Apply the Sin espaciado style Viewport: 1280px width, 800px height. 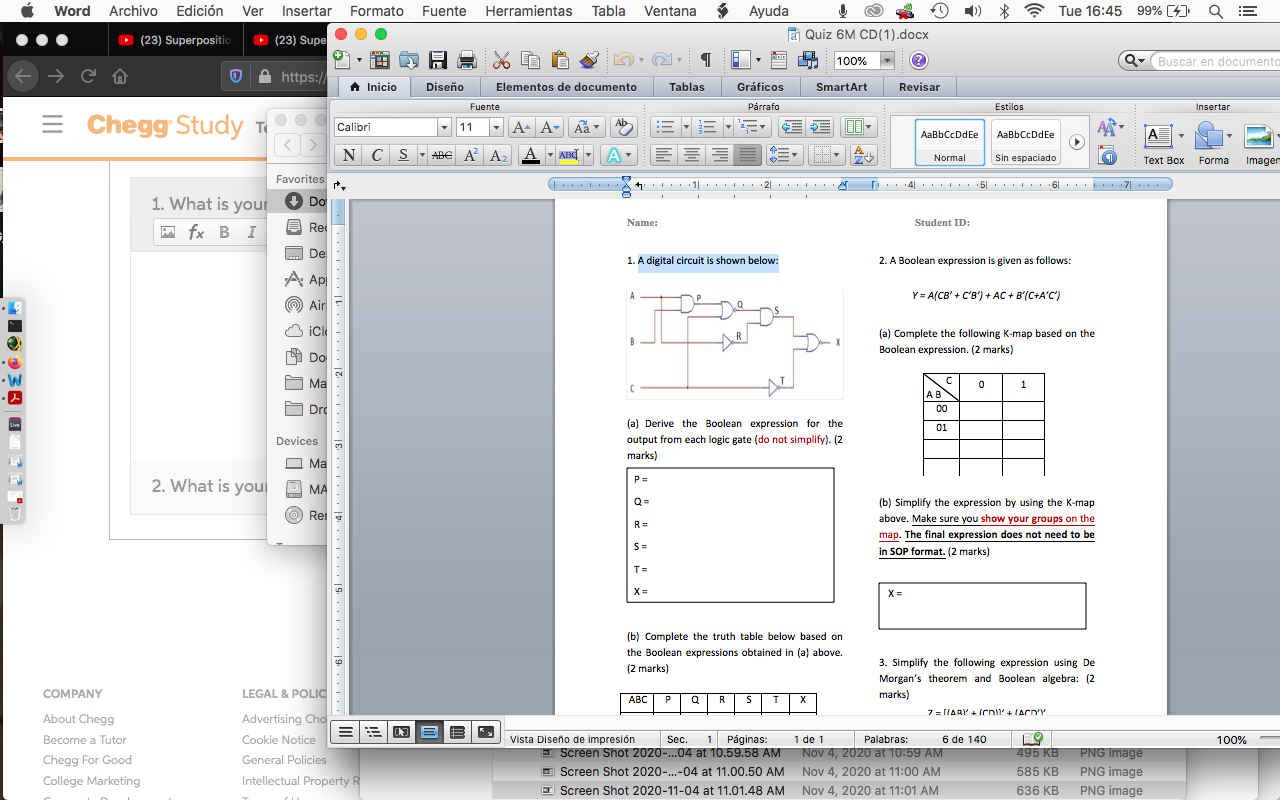point(1026,143)
